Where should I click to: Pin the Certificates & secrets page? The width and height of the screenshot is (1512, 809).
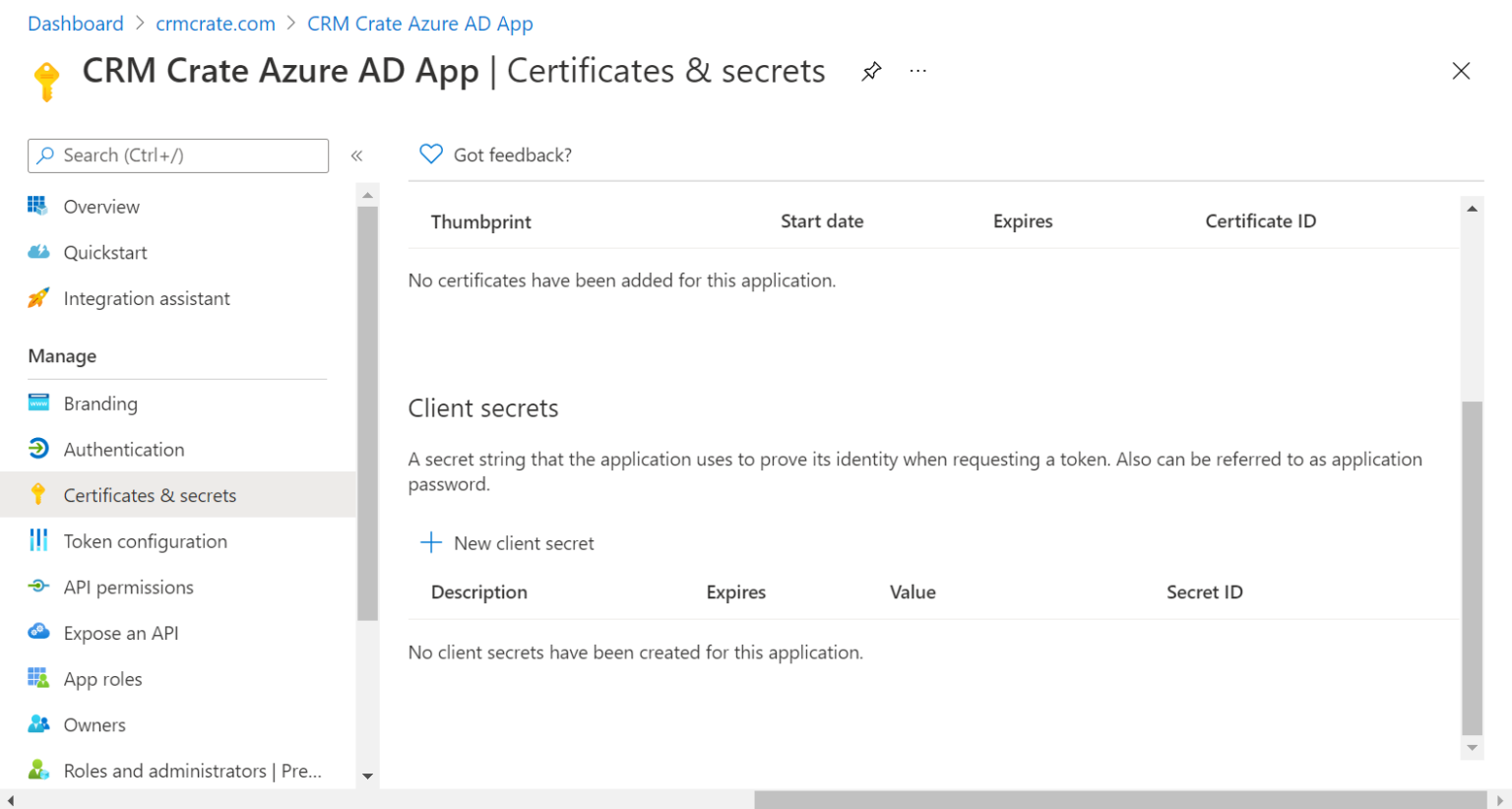point(870,70)
